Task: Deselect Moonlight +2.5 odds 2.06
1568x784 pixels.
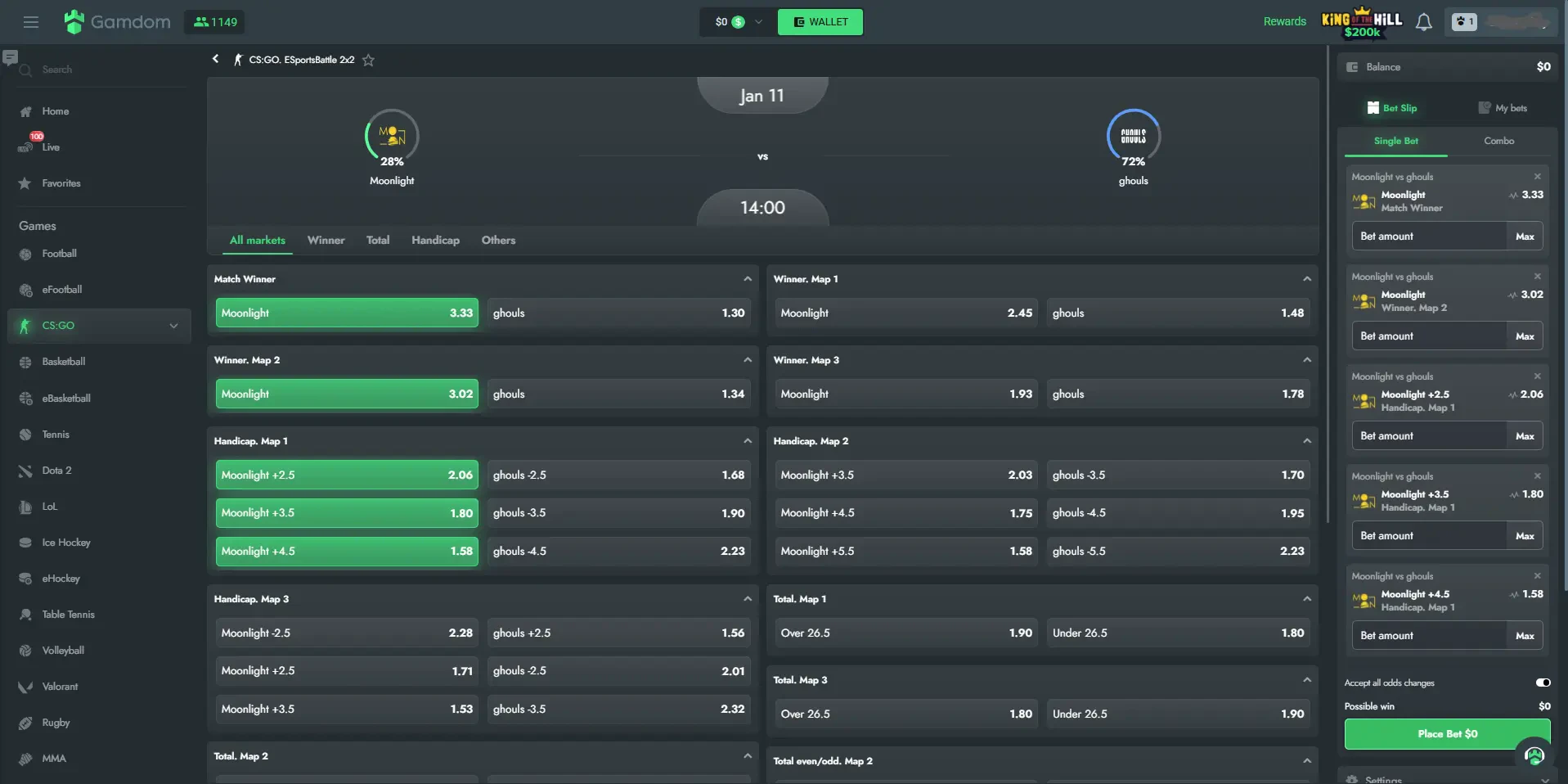Action: click(347, 475)
